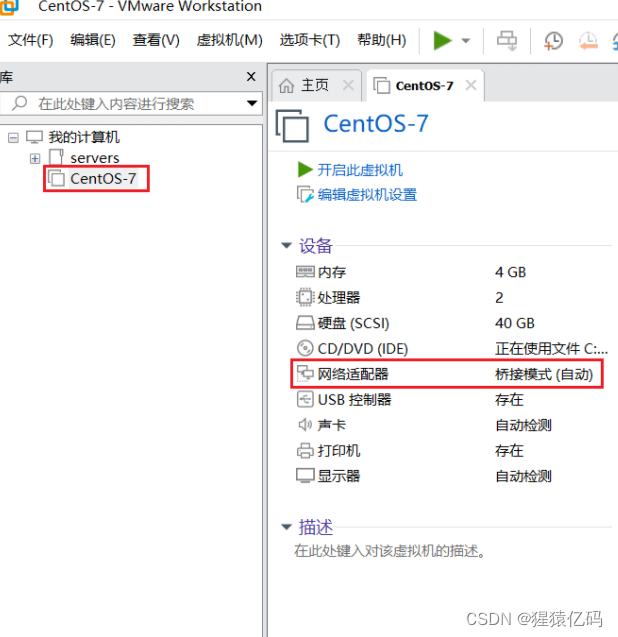Image resolution: width=618 pixels, height=637 pixels.
Task: Select CentOS-7 in the library tree
Action: click(x=103, y=178)
